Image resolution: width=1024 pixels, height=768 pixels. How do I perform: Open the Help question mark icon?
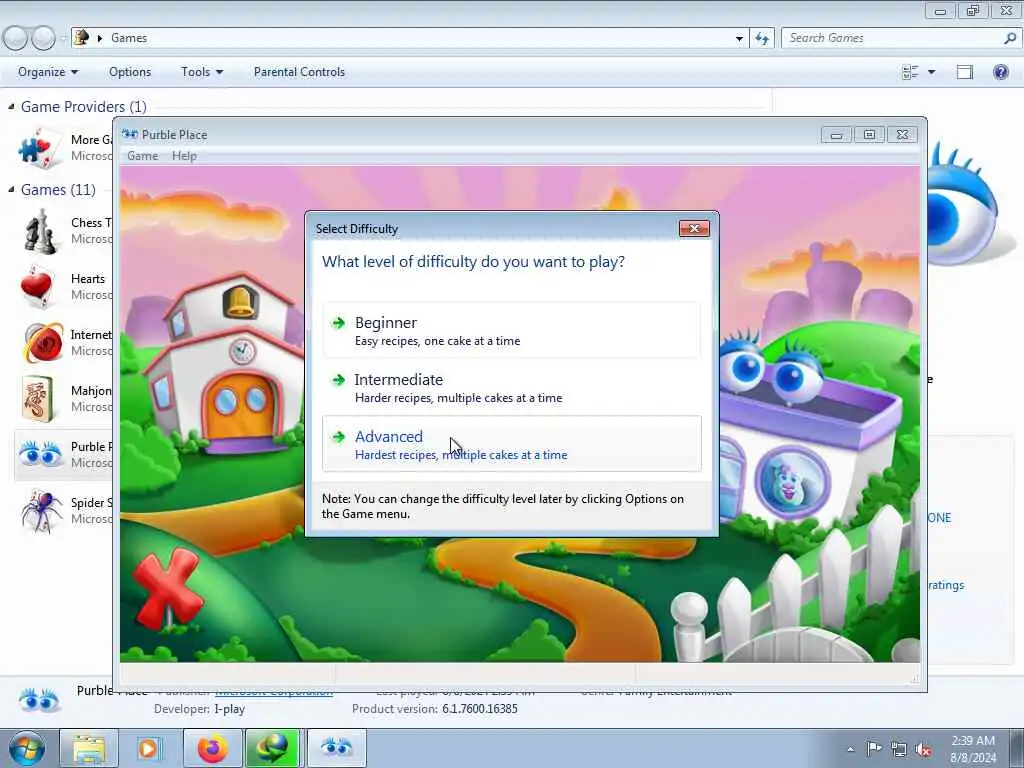click(x=1000, y=72)
